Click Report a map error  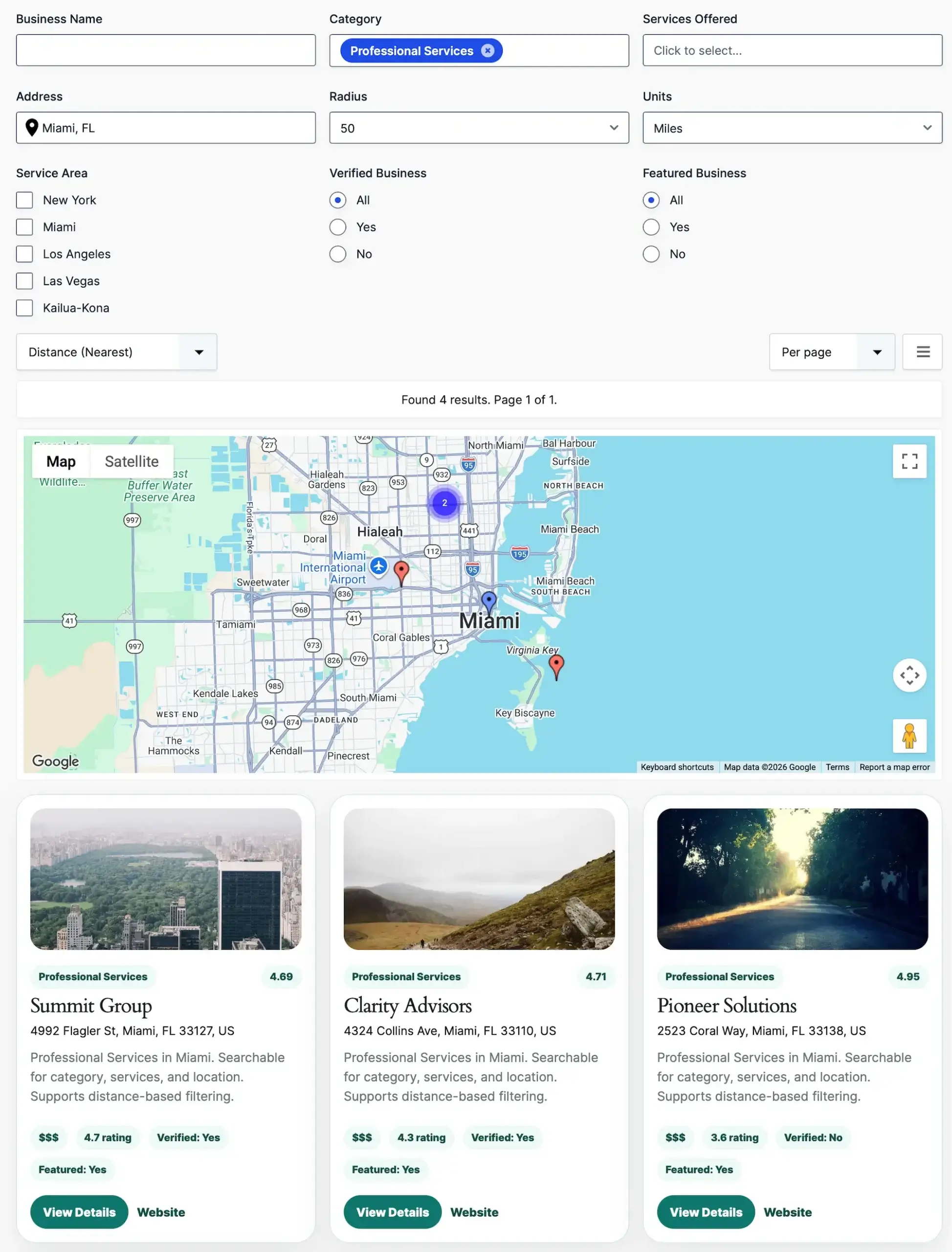[x=895, y=767]
